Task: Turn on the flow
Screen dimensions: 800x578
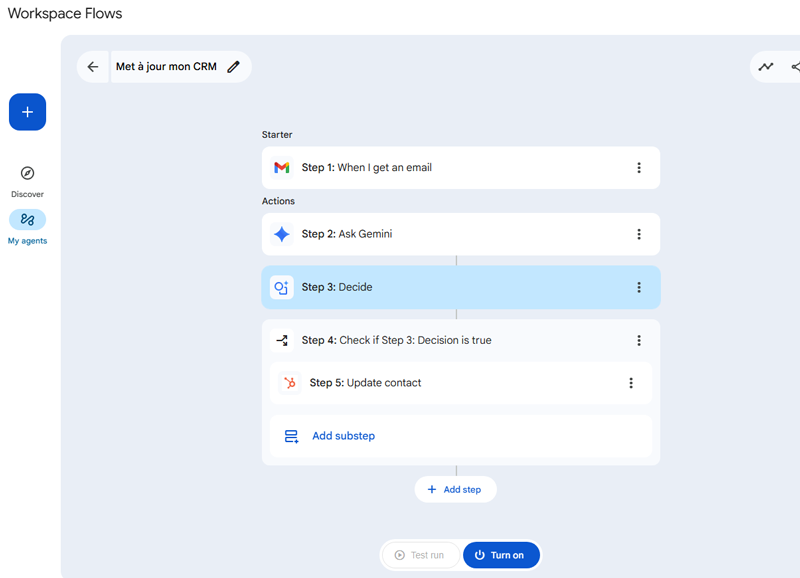Action: (500, 555)
